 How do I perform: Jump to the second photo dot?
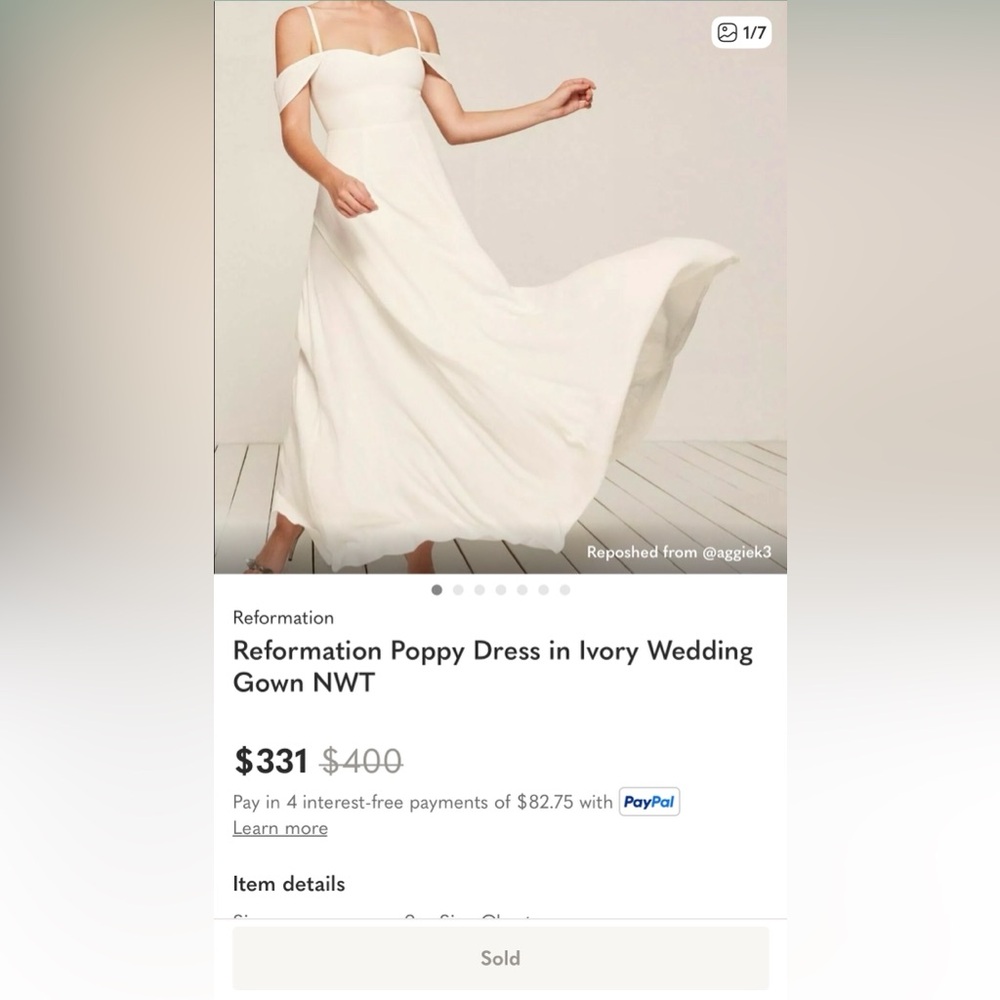458,590
